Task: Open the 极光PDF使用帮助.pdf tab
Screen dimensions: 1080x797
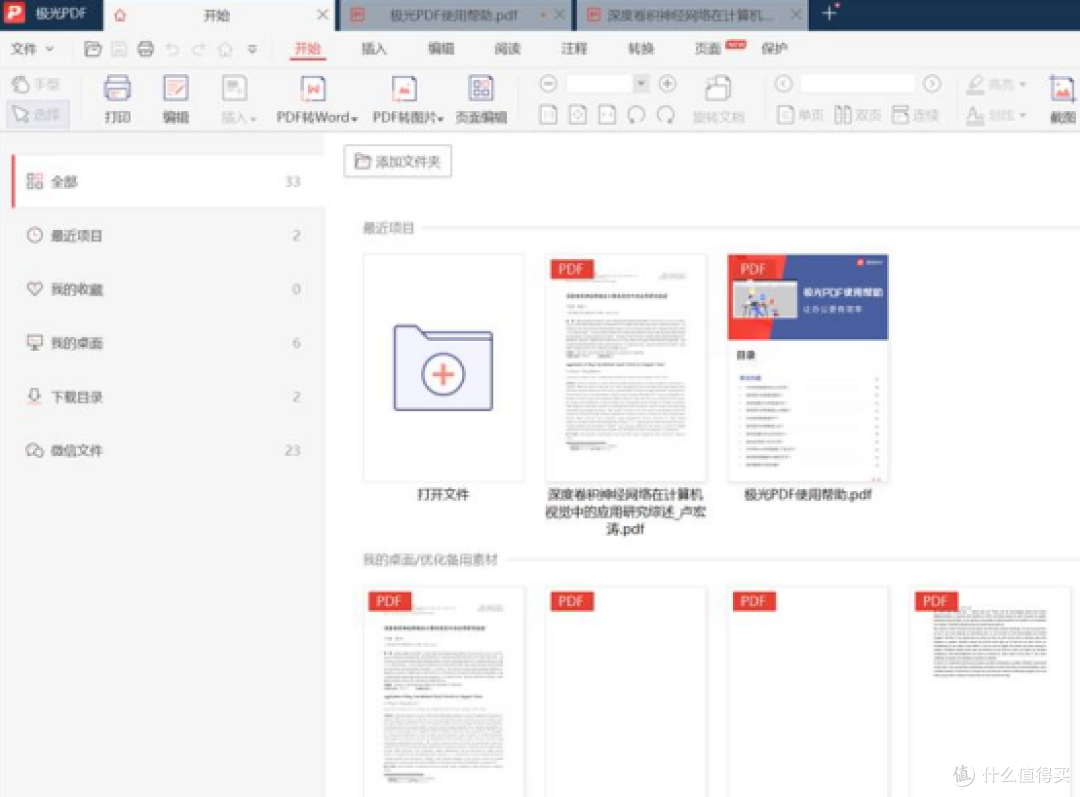Action: [x=453, y=15]
